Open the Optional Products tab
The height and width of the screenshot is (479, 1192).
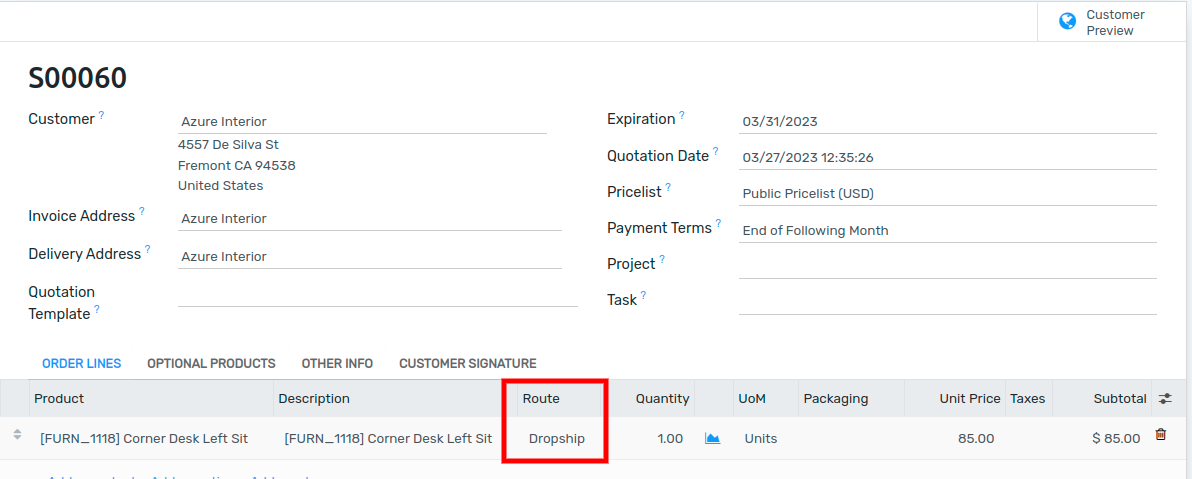tap(211, 363)
